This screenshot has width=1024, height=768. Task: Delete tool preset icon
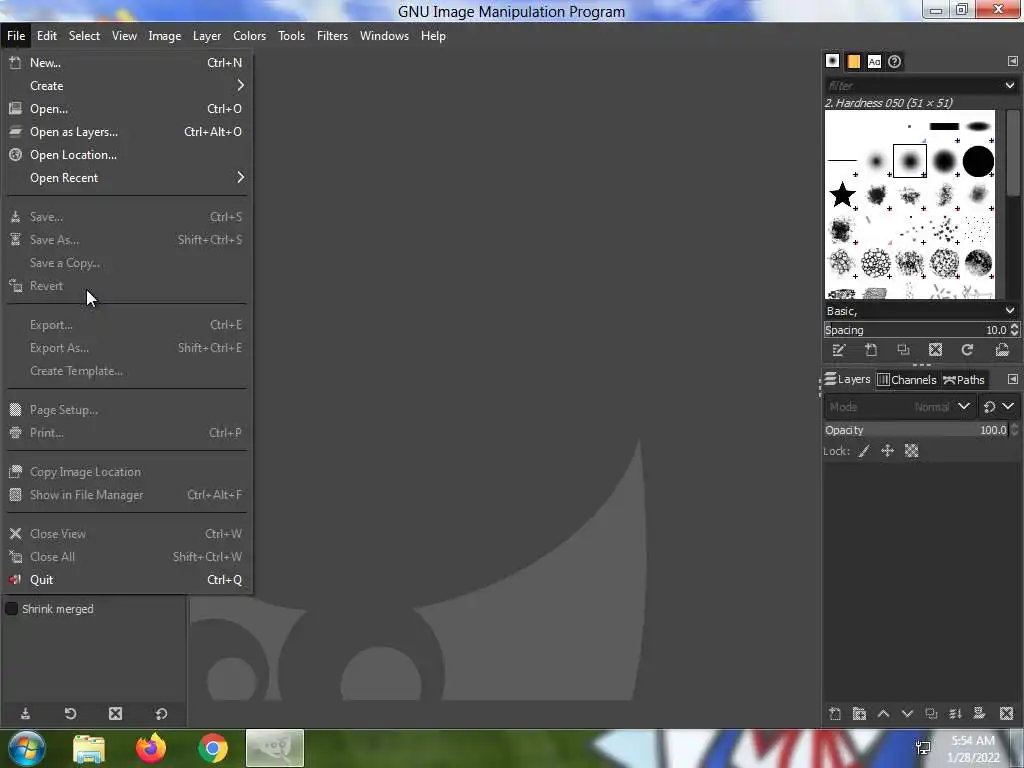click(x=116, y=714)
